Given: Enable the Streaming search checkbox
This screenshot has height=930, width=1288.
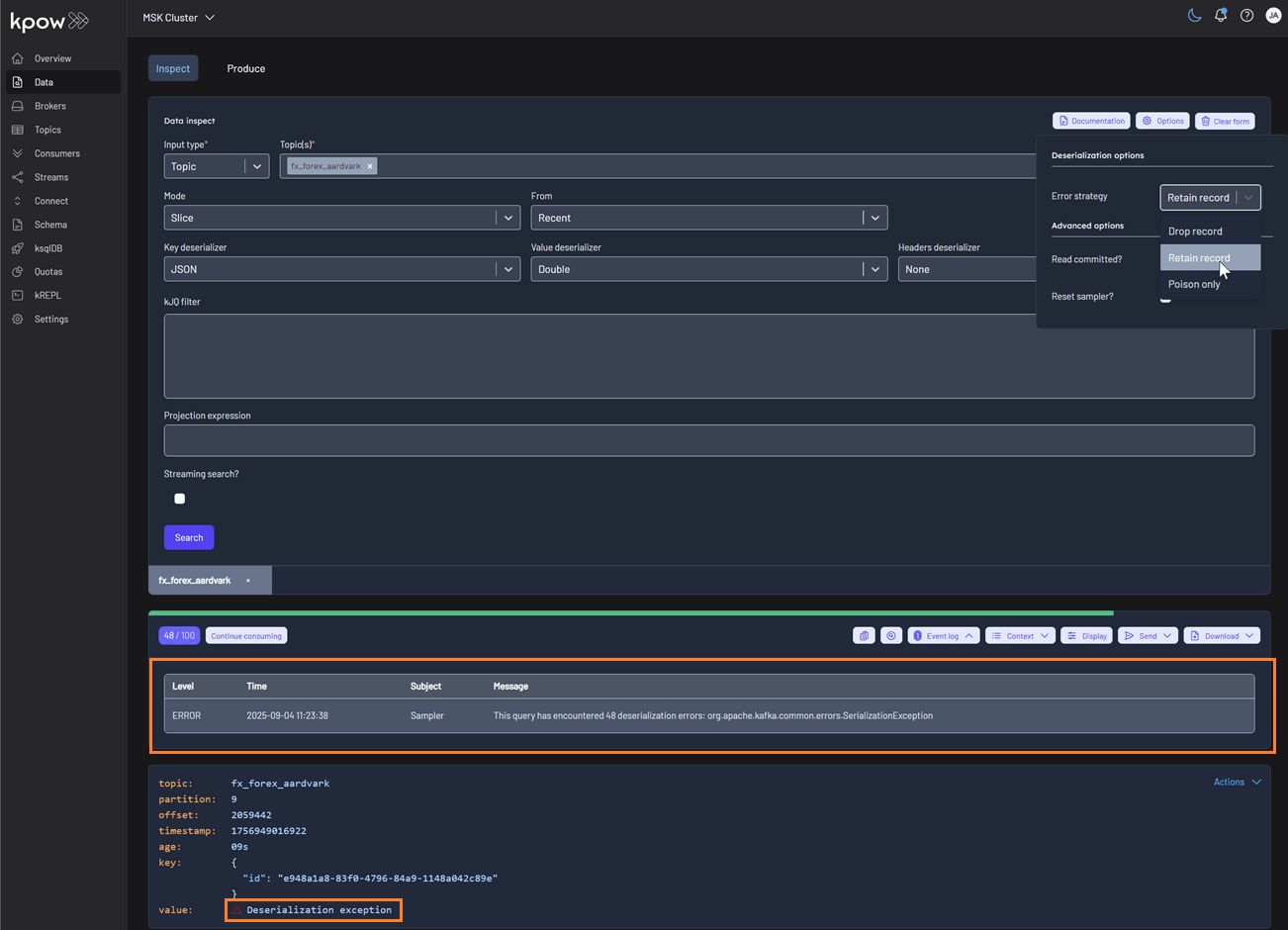Looking at the screenshot, I should (179, 499).
